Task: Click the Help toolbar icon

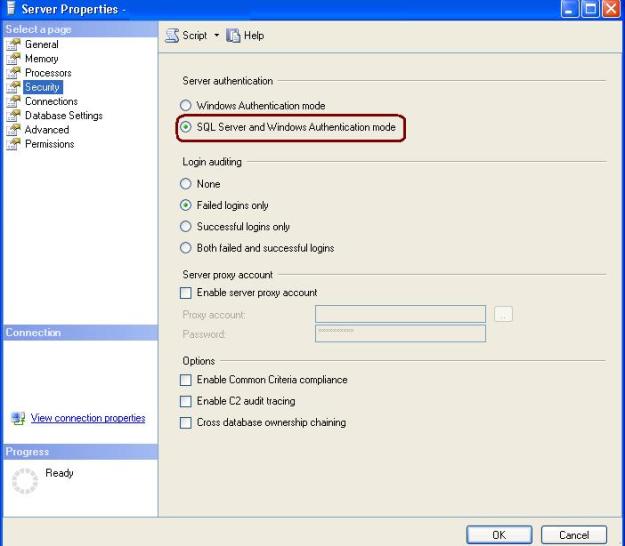Action: pyautogui.click(x=233, y=36)
